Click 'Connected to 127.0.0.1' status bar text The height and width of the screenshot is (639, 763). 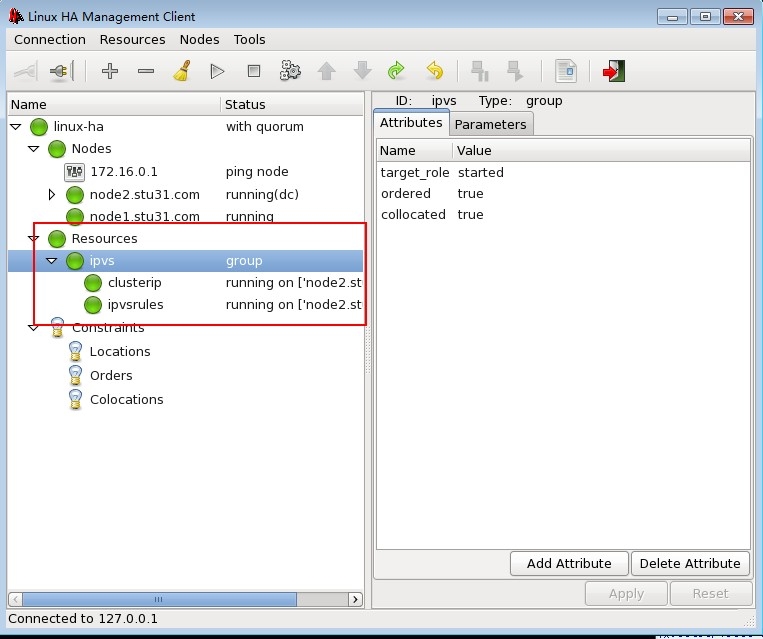tap(83, 619)
